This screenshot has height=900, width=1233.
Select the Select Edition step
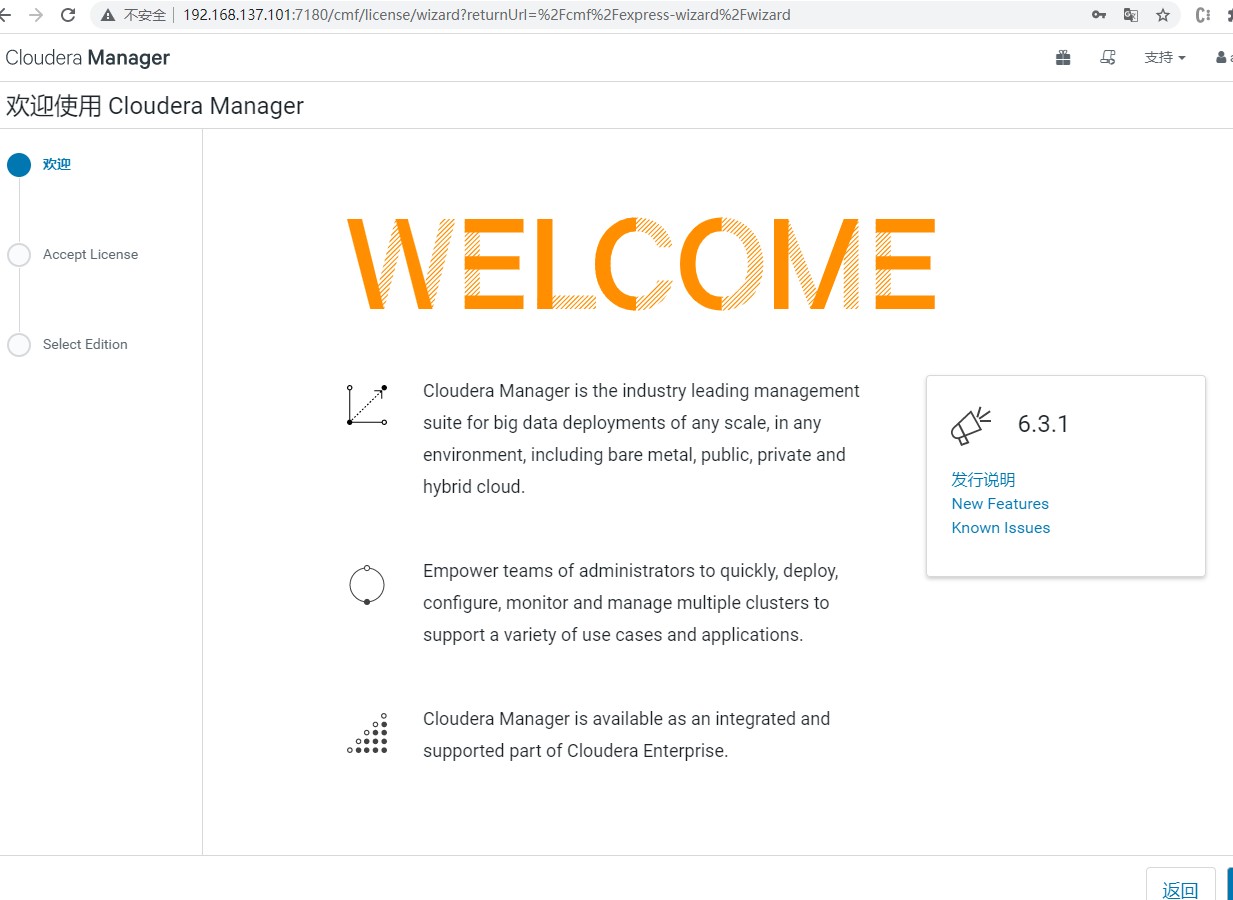click(85, 344)
